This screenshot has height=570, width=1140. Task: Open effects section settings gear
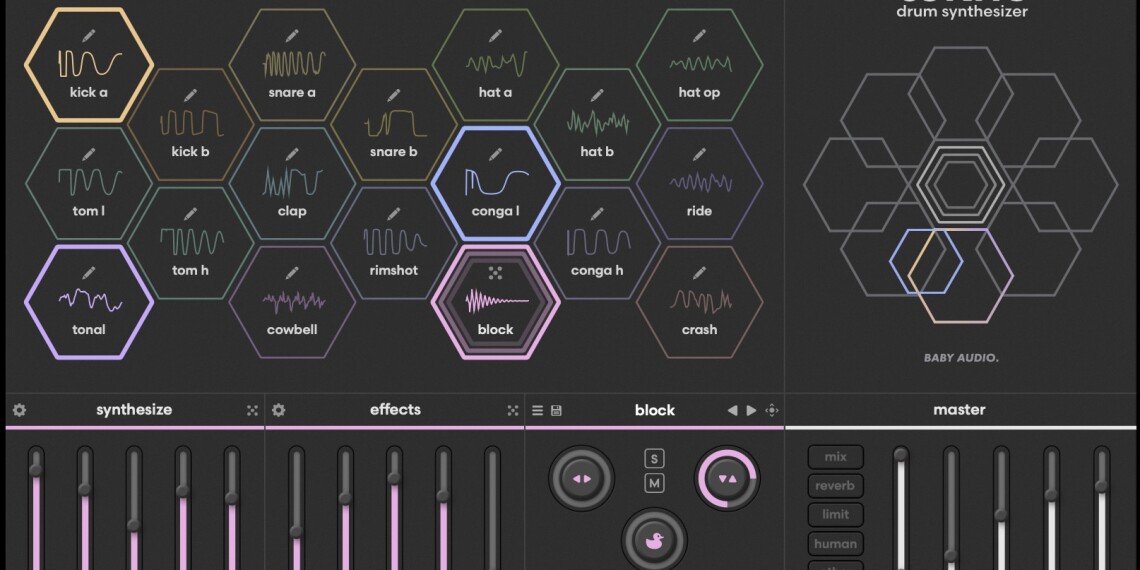(279, 410)
